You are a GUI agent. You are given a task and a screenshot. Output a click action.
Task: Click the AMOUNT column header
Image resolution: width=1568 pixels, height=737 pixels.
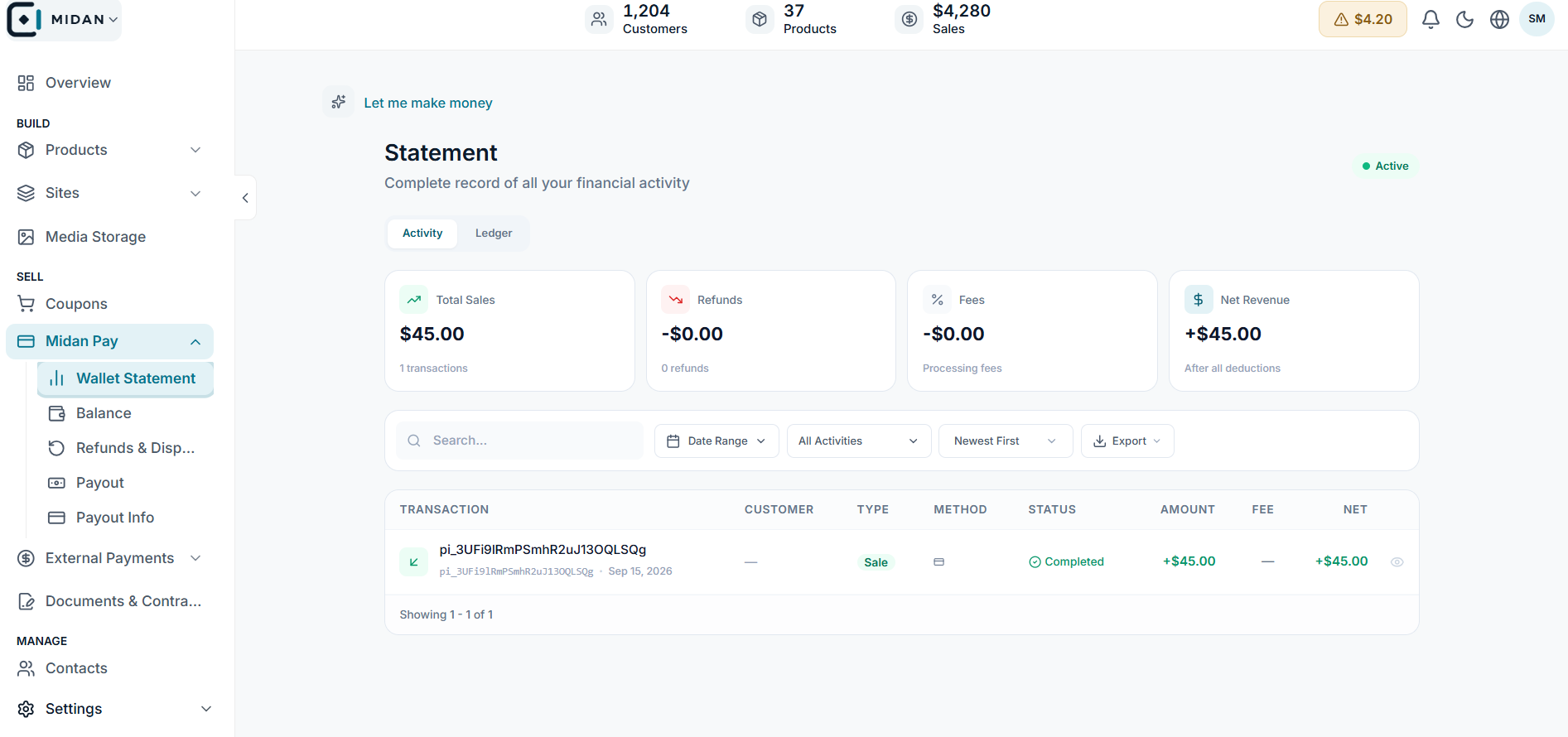(x=1187, y=509)
